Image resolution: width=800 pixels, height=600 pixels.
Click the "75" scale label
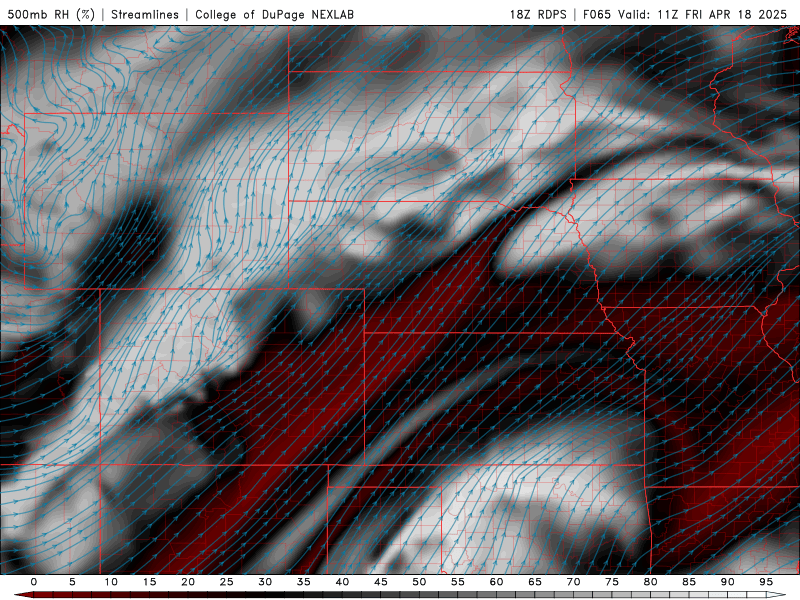point(612,582)
